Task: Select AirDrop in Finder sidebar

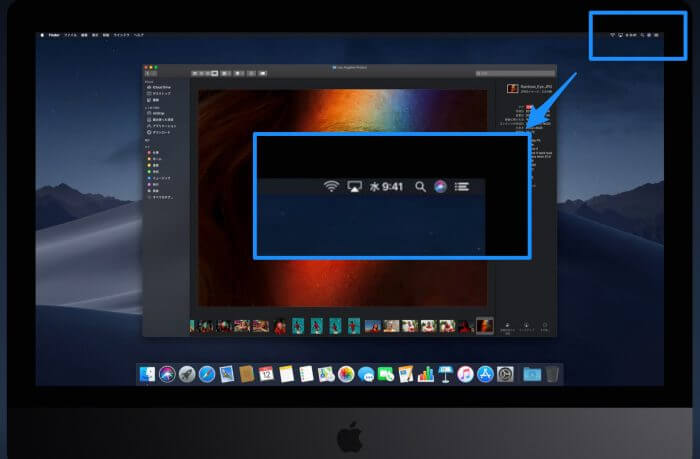Action: (x=156, y=113)
